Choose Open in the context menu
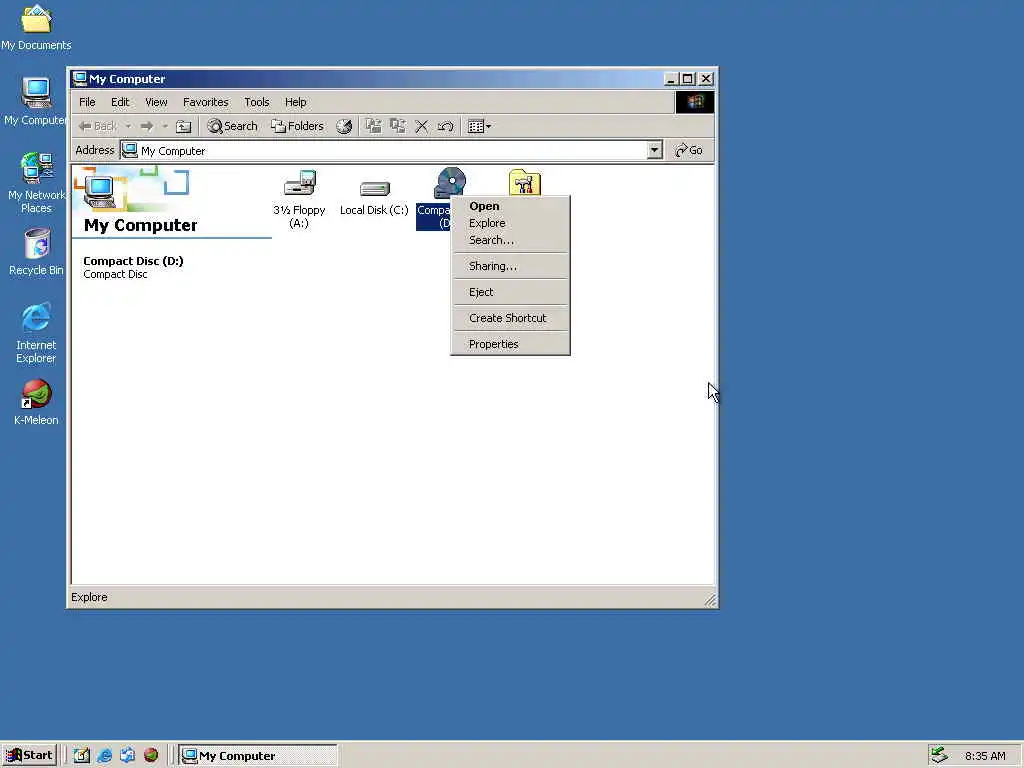 [510, 206]
